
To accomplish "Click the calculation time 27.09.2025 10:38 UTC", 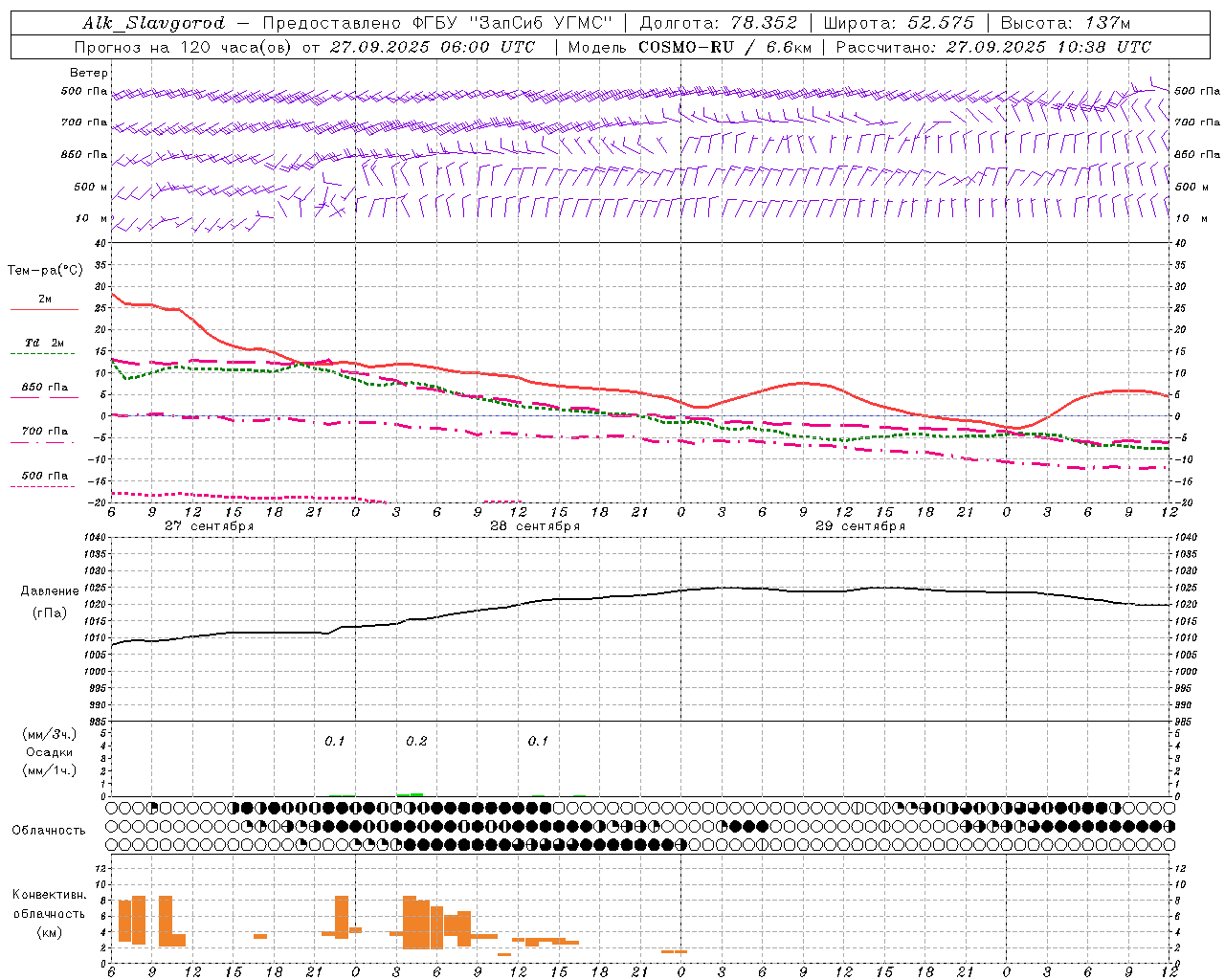I will click(x=1049, y=47).
